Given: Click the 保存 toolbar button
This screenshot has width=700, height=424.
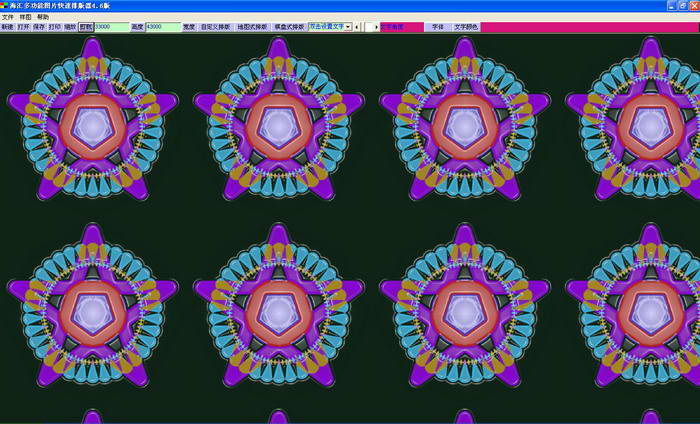Looking at the screenshot, I should [x=39, y=27].
